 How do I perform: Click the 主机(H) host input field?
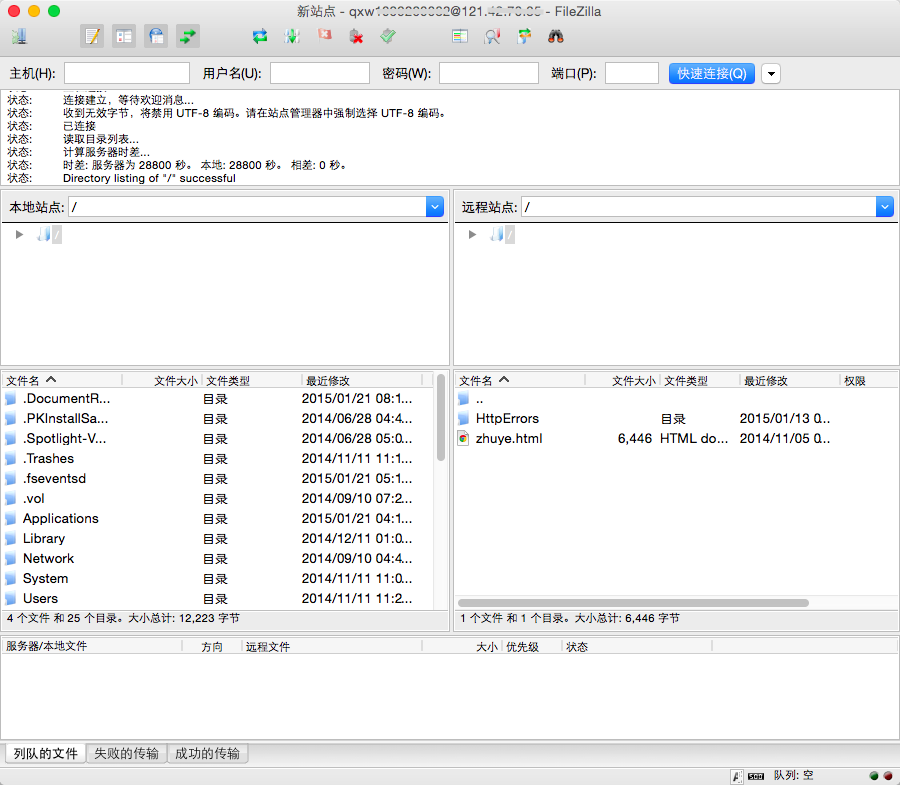(x=127, y=74)
